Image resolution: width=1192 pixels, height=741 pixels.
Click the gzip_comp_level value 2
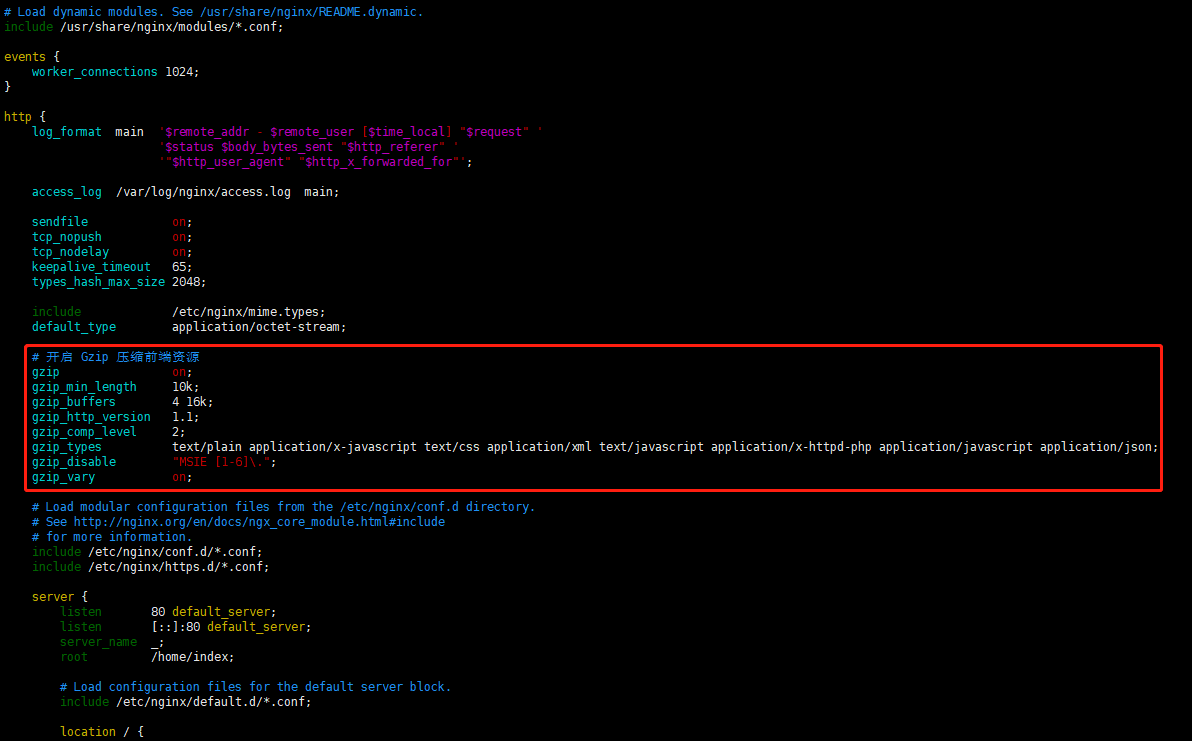[x=176, y=432]
